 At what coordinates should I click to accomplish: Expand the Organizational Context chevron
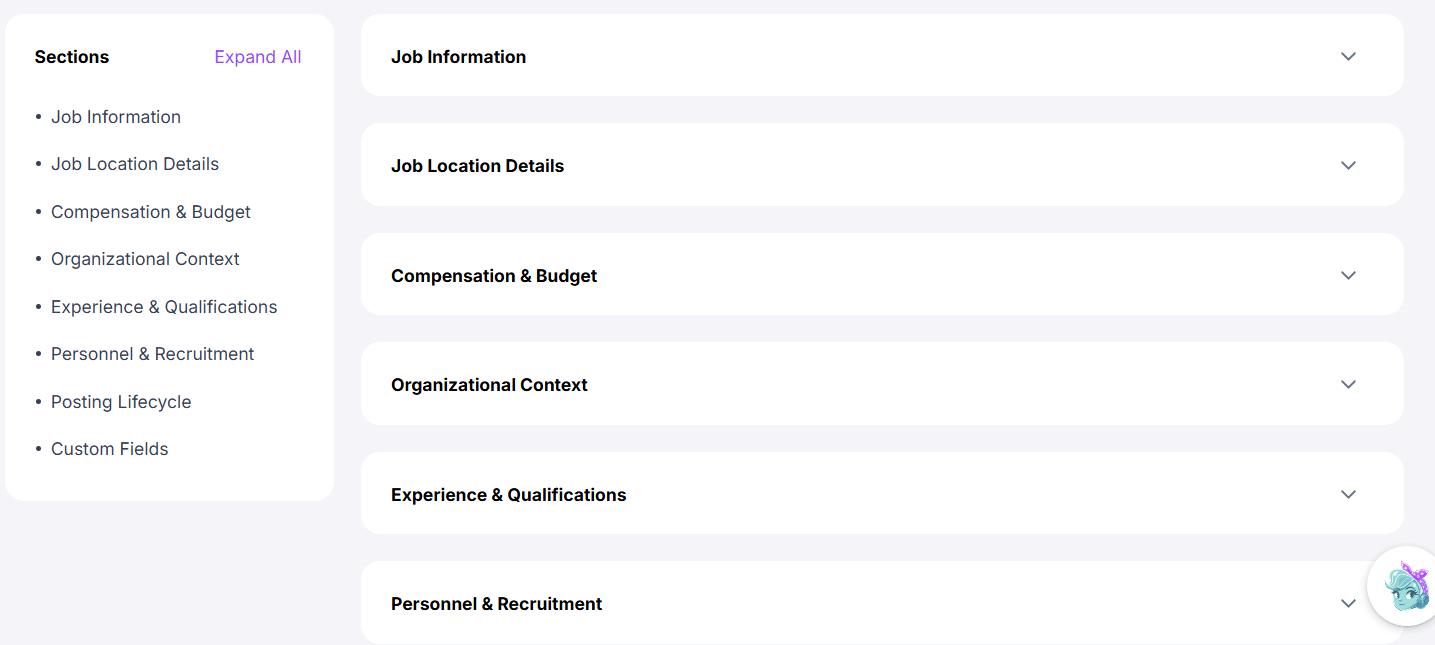pyautogui.click(x=1348, y=384)
